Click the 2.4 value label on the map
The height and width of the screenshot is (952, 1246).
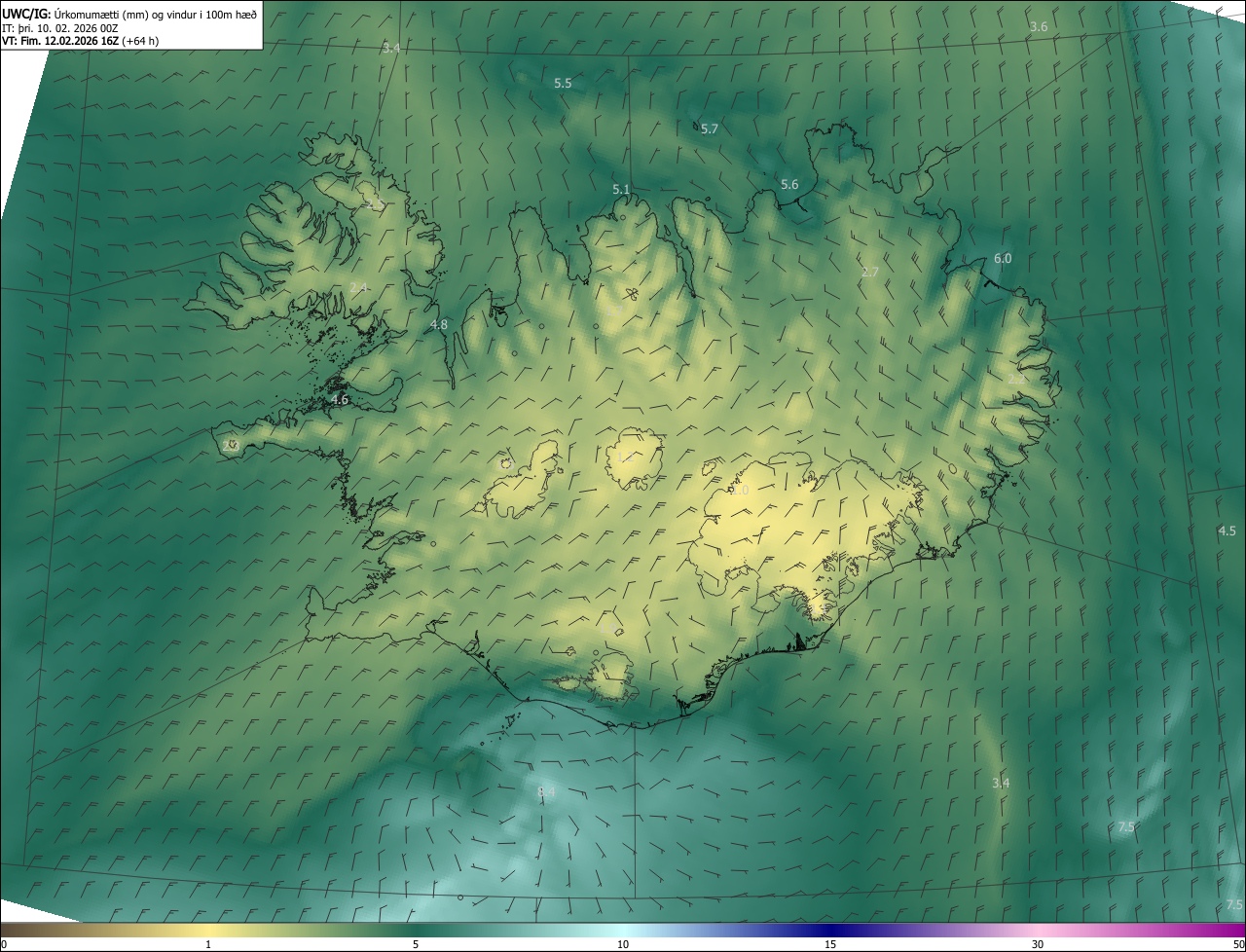coord(358,288)
